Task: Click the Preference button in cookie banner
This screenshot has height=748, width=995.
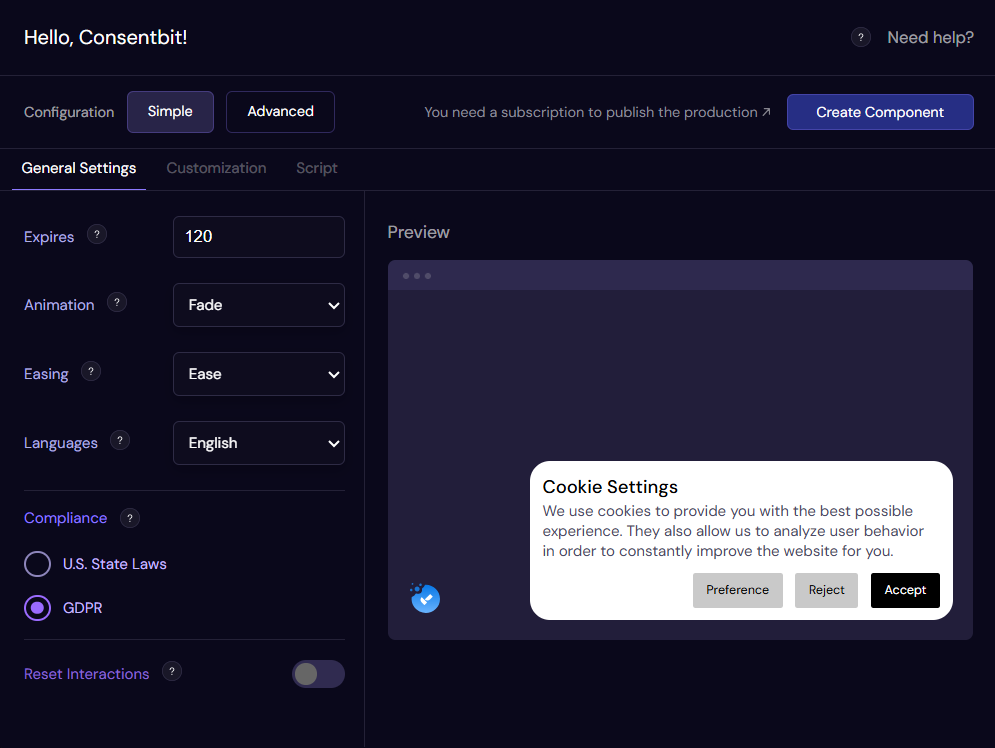Action: (737, 590)
